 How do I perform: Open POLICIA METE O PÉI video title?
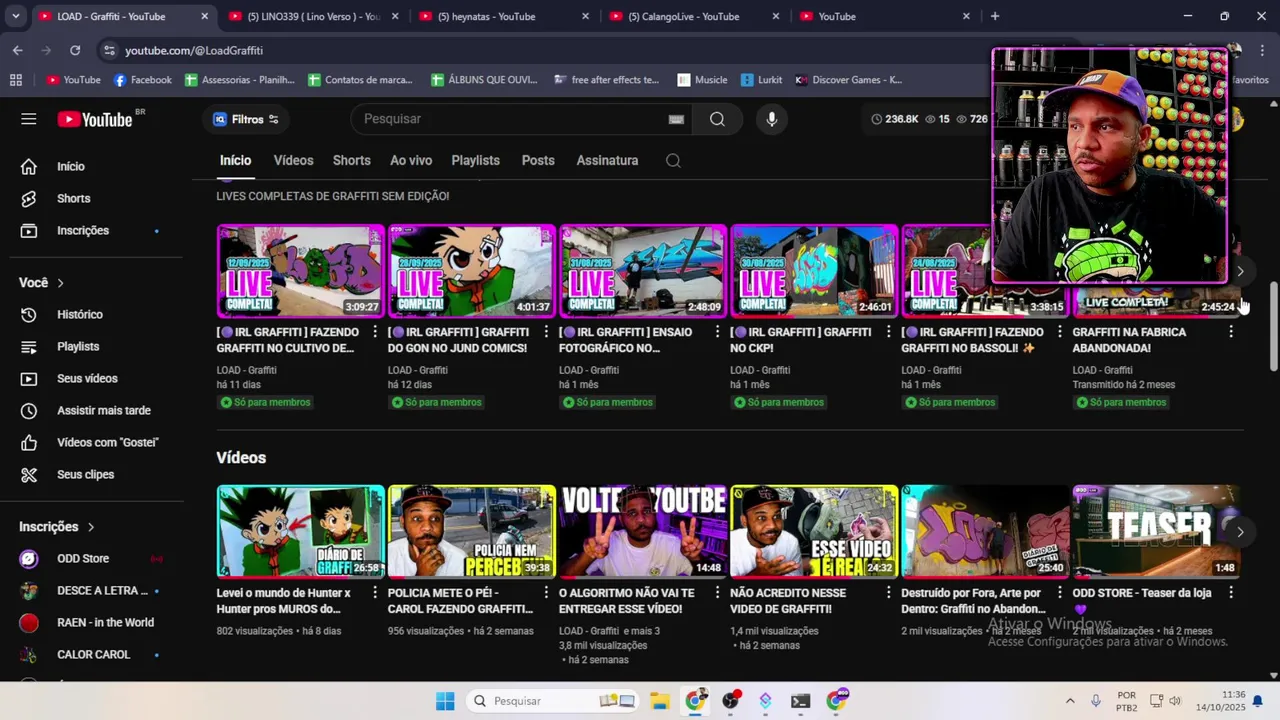pos(460,601)
